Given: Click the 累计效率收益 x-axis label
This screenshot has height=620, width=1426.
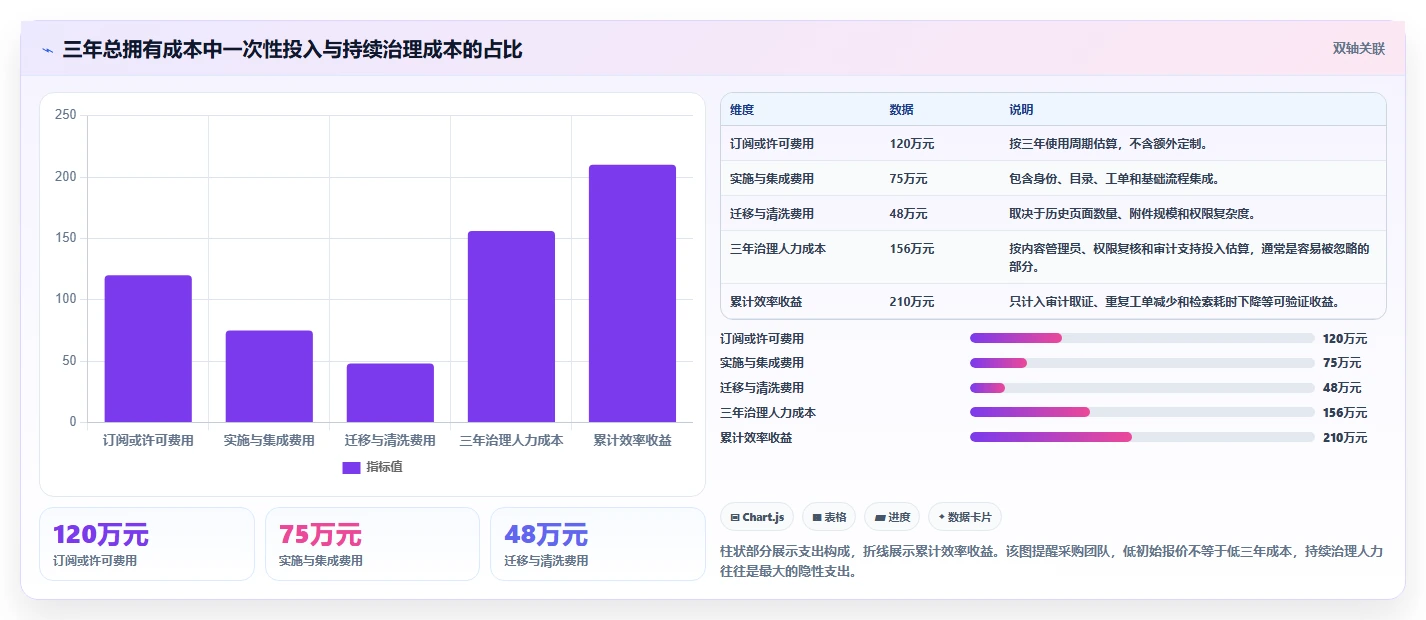Looking at the screenshot, I should [x=632, y=440].
